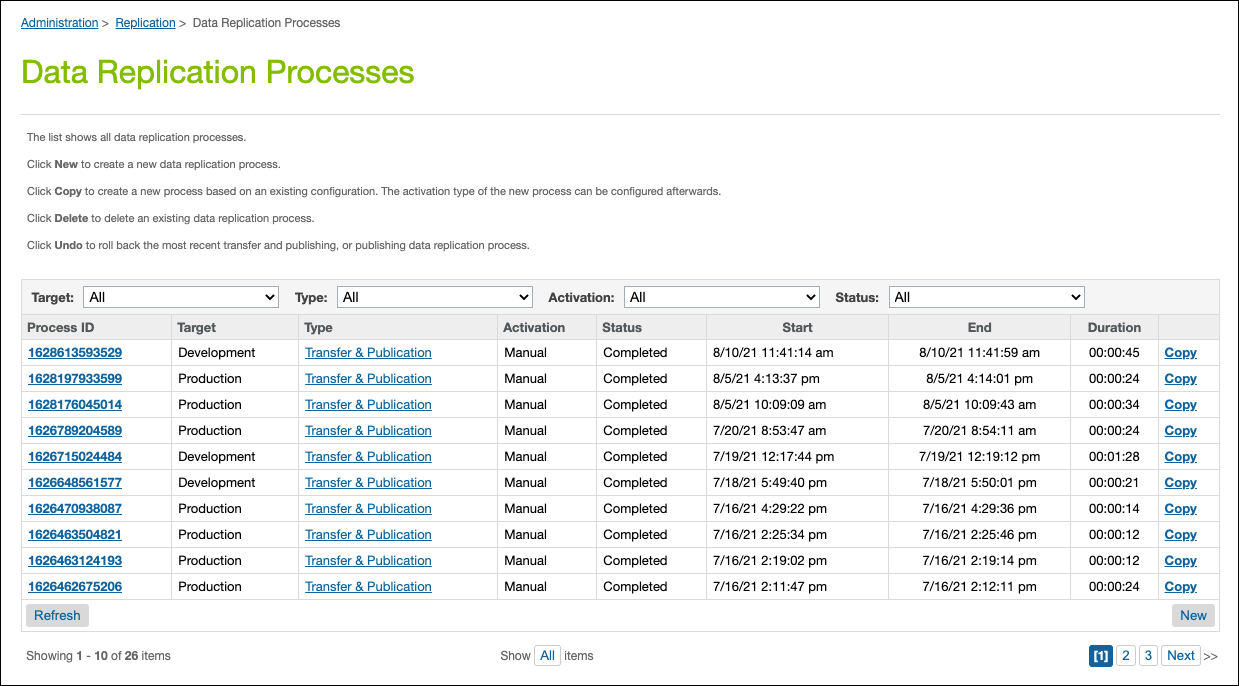Click Transfer & Publication for process 1628176045014
The height and width of the screenshot is (686, 1239).
click(x=368, y=405)
